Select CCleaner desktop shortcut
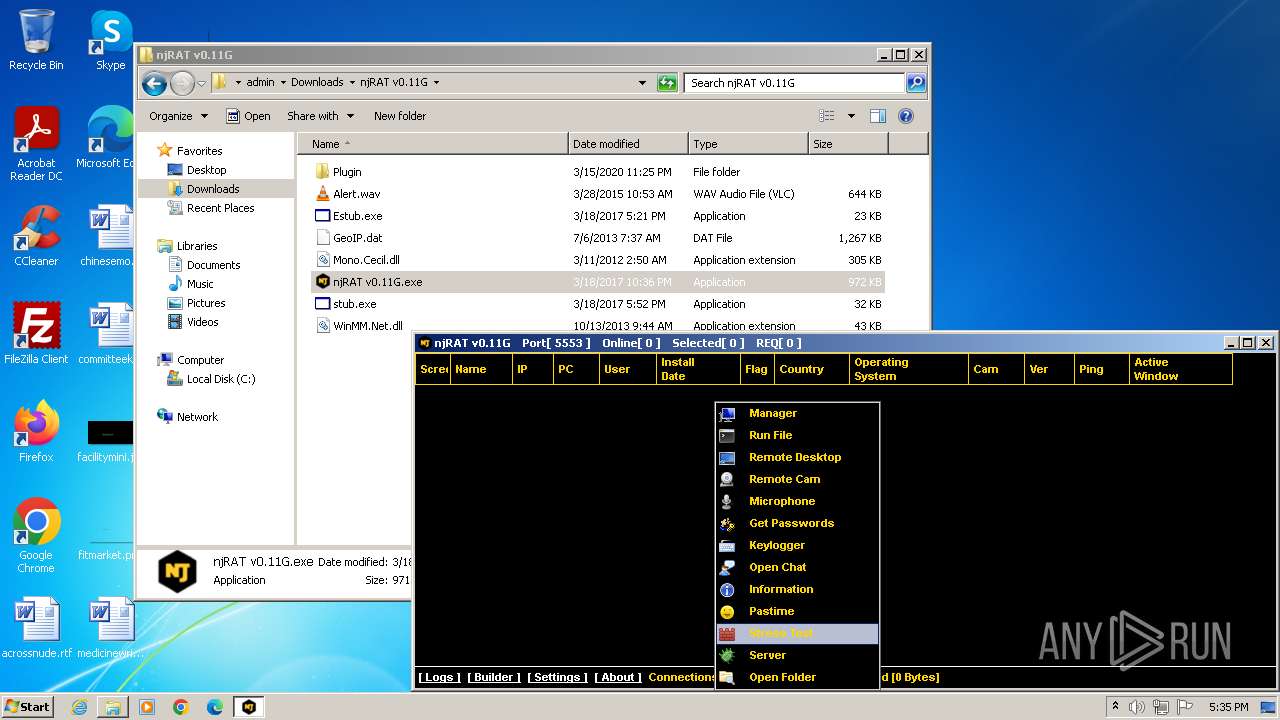Screen dimensions: 1280x720 point(36,236)
